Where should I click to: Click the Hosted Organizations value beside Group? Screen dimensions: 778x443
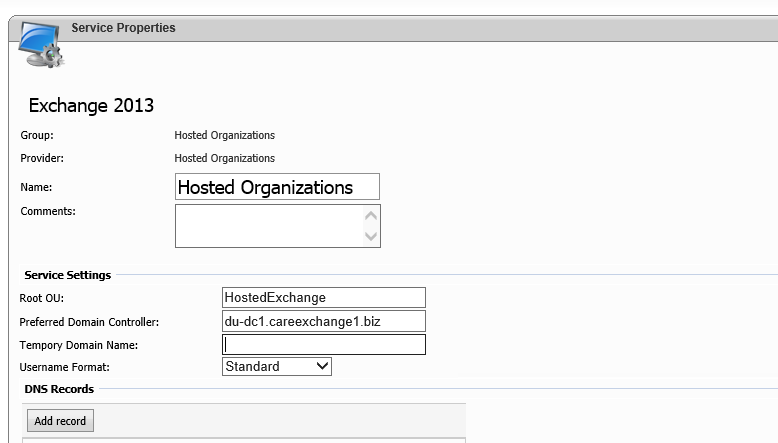224,135
